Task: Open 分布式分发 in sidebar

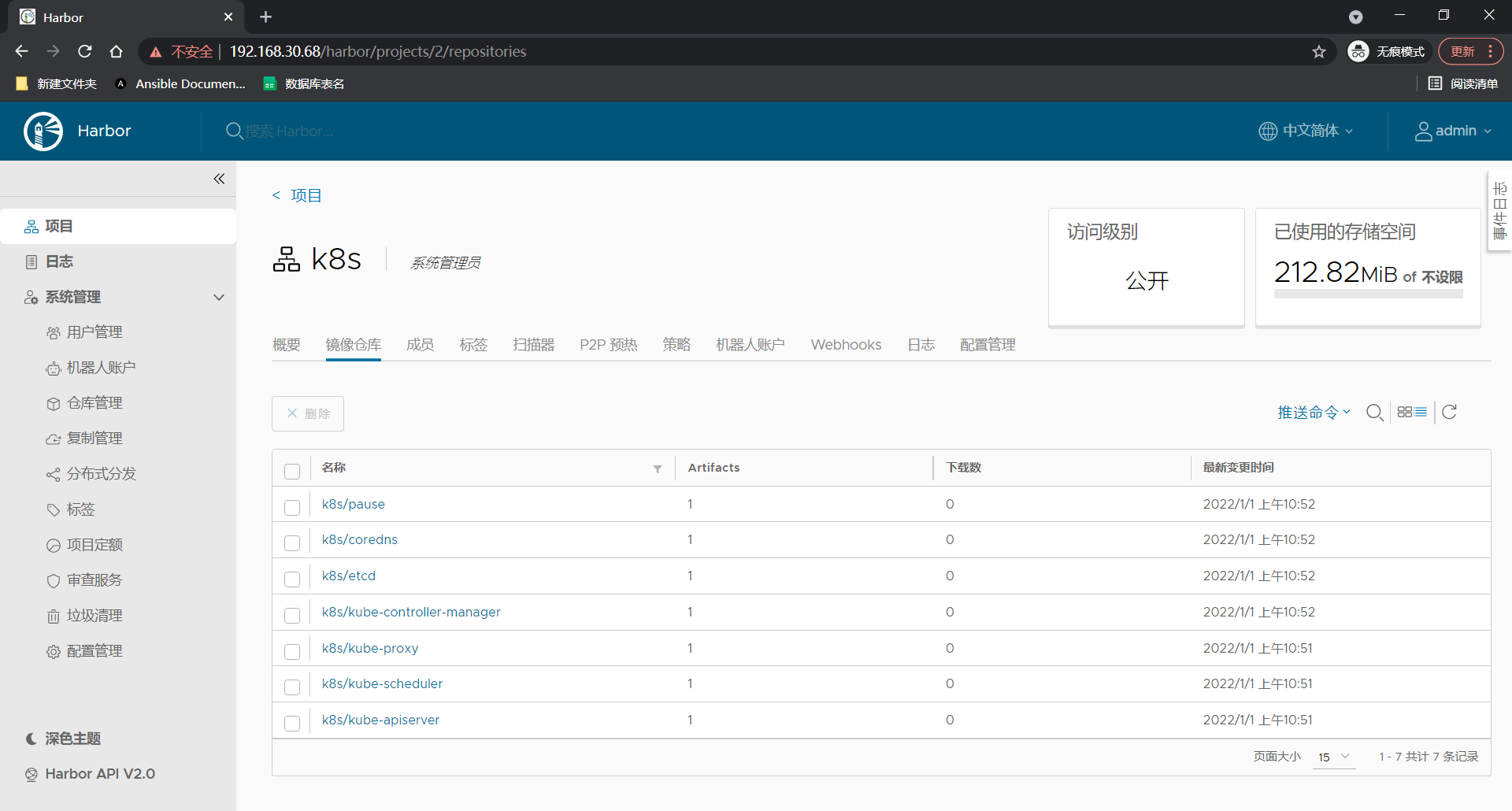Action: [91, 474]
